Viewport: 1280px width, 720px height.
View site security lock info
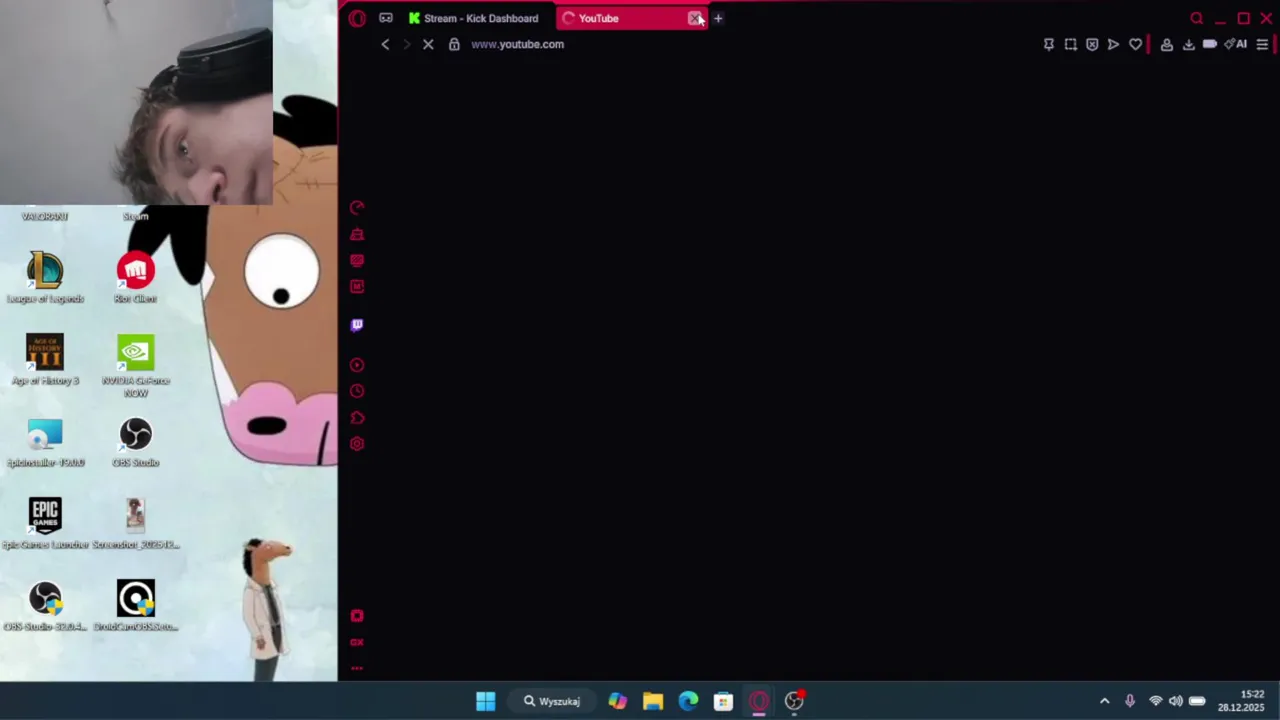454,44
